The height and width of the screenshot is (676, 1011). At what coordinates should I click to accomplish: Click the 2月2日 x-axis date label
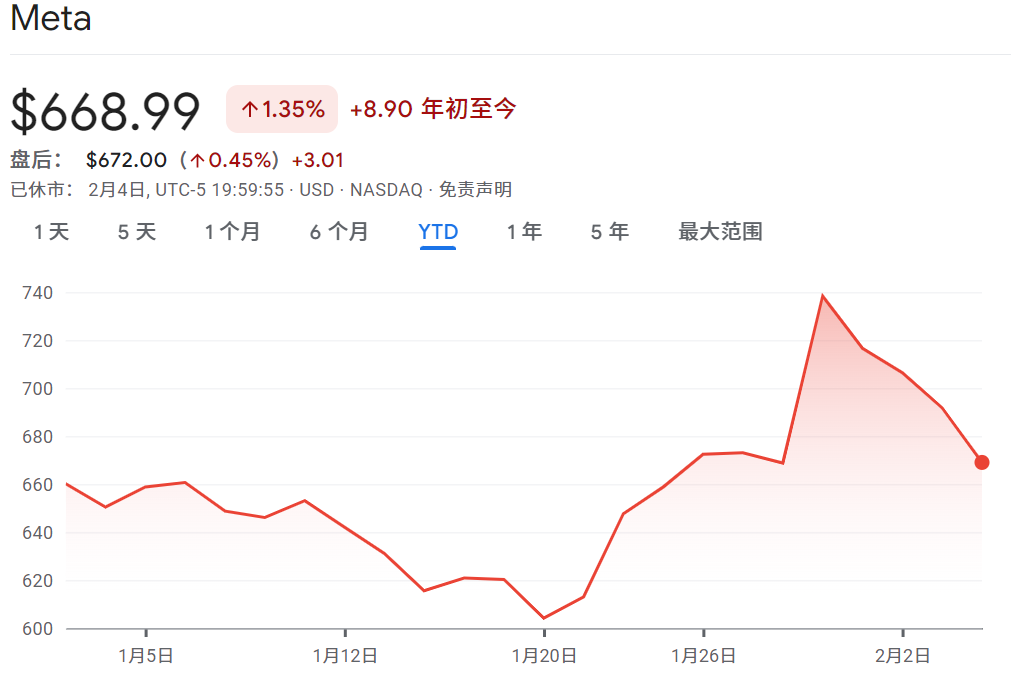point(903,656)
